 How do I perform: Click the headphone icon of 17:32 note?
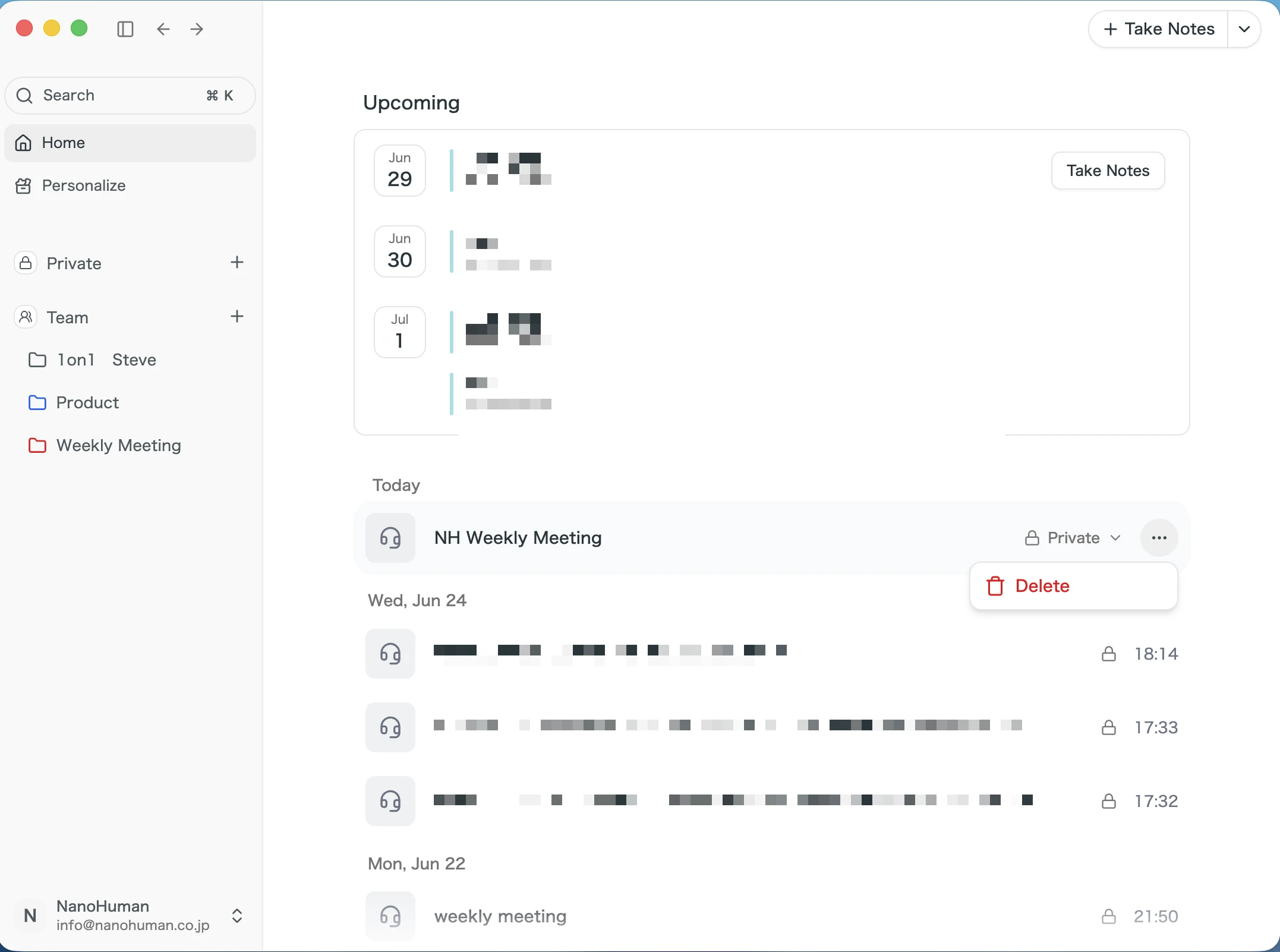point(390,801)
